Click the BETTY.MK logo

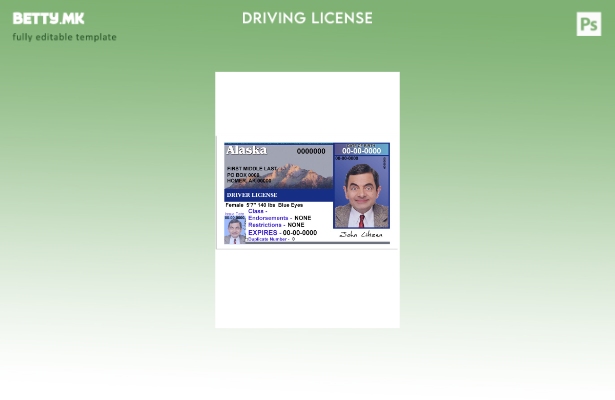click(48, 18)
